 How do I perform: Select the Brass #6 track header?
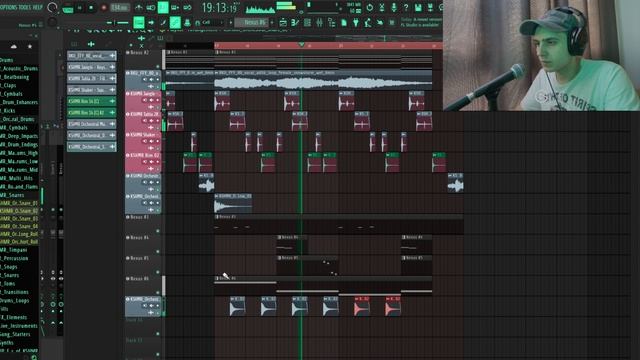tap(143, 286)
